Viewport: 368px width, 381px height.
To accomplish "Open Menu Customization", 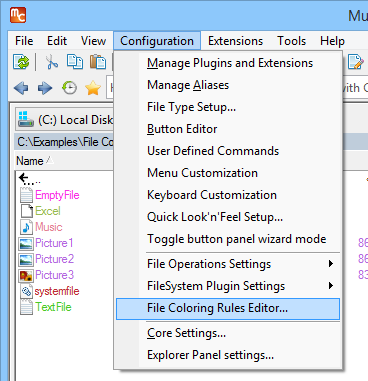I will pos(228,173).
